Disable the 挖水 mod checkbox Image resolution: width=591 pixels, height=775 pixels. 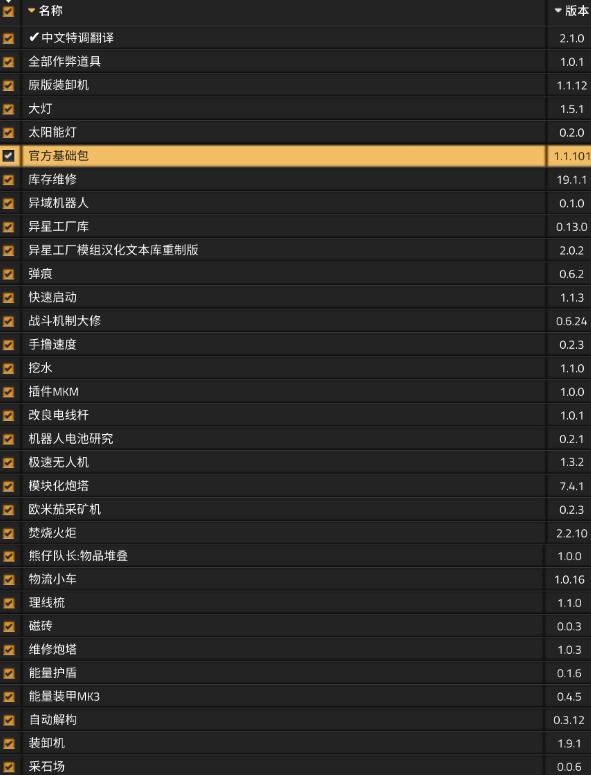coord(8,368)
